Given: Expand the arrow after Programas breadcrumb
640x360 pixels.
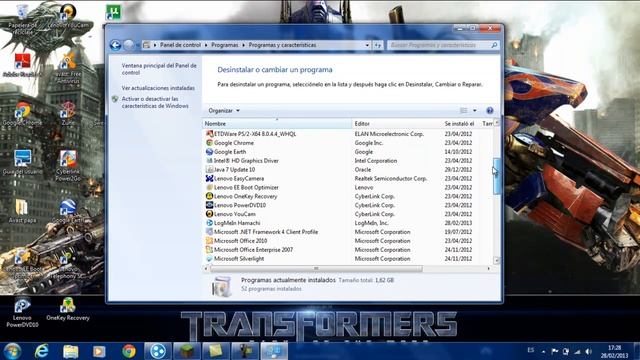Looking at the screenshot, I should 243,45.
